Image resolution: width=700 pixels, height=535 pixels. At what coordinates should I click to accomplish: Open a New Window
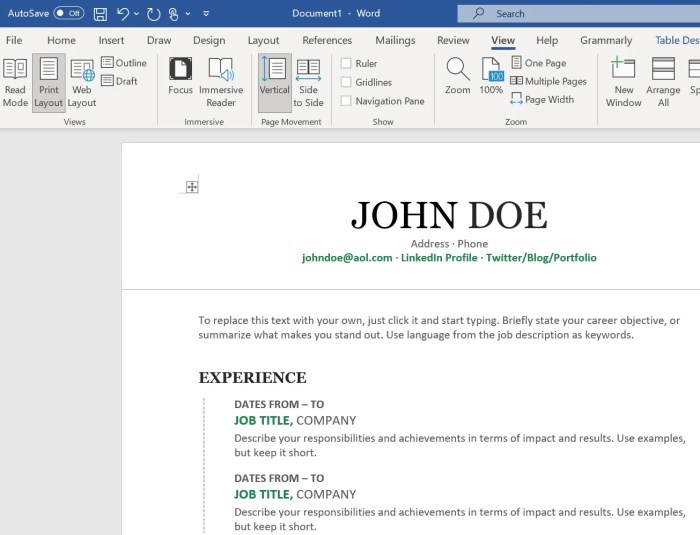tap(623, 83)
